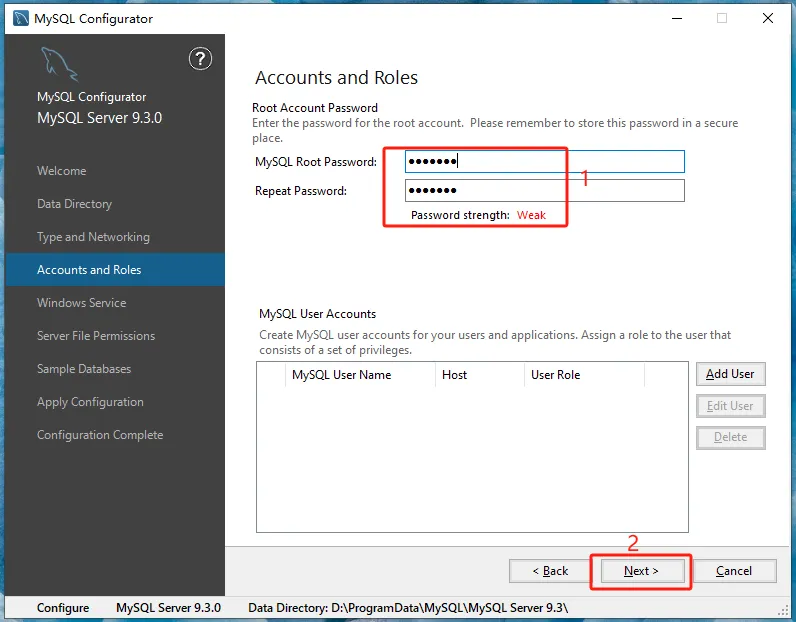Focus the MySQL Root Password field

(x=545, y=161)
